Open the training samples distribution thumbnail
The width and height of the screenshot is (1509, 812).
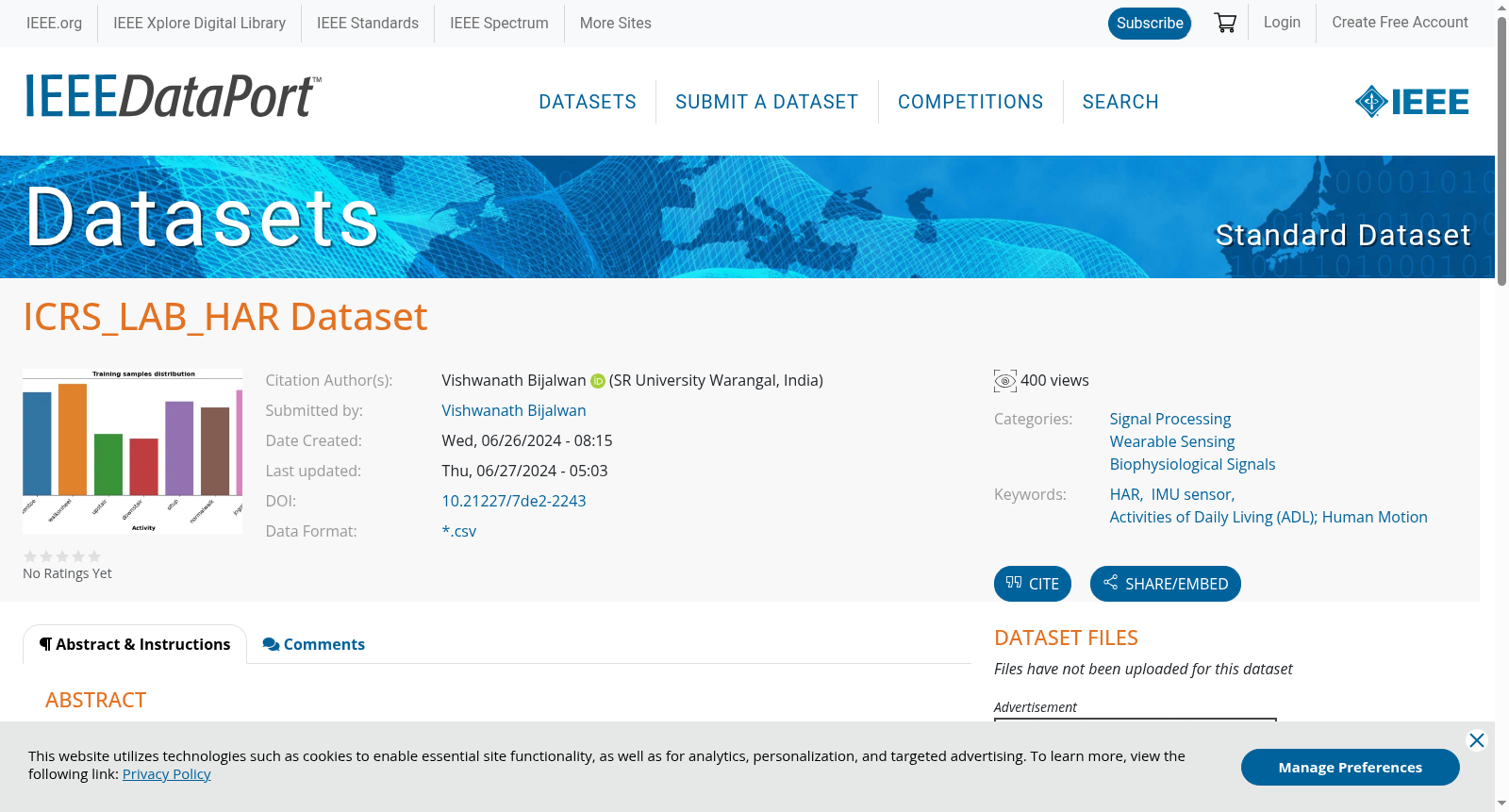pos(132,451)
